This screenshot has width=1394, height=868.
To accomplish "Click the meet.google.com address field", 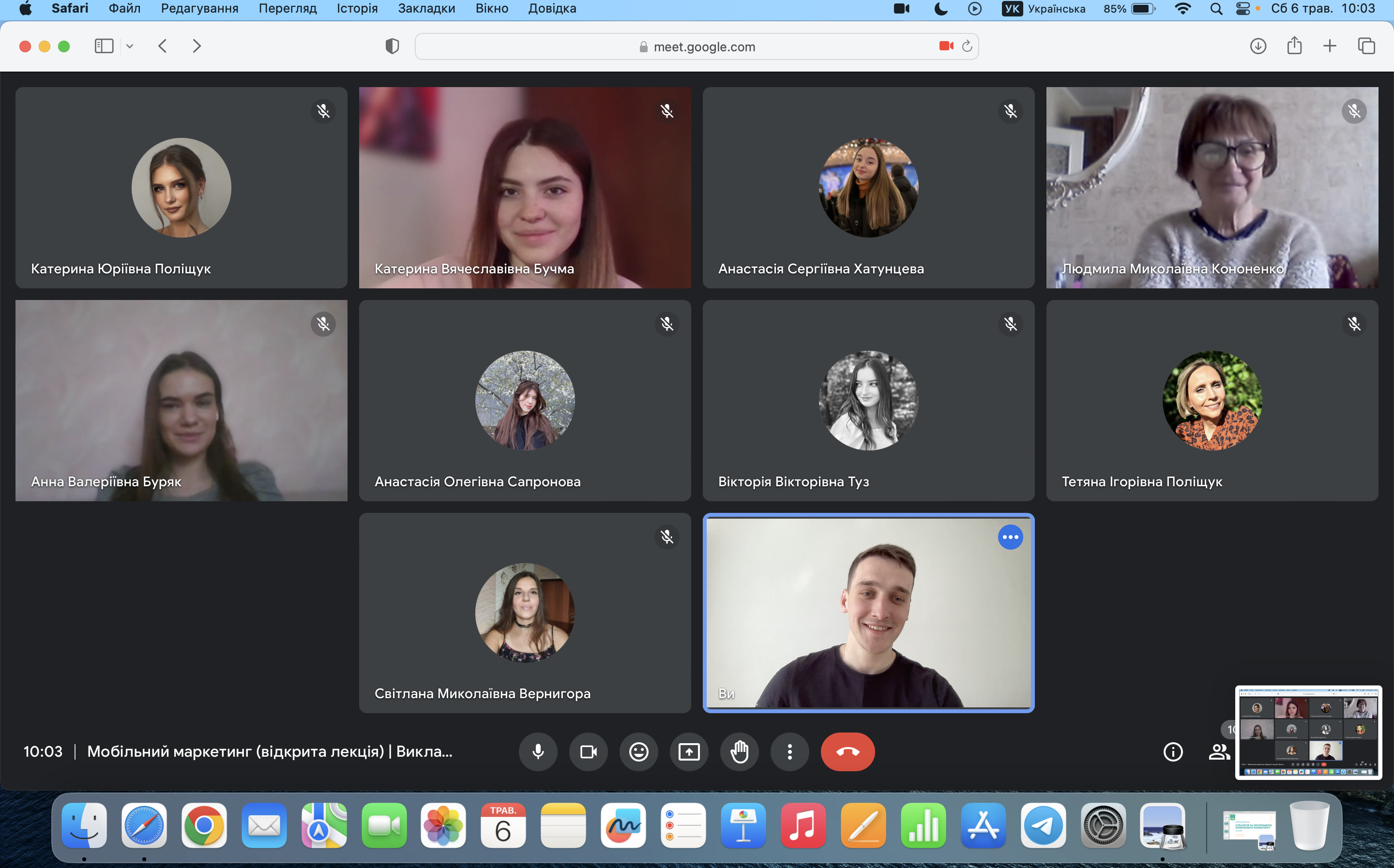I will pyautogui.click(x=703, y=46).
